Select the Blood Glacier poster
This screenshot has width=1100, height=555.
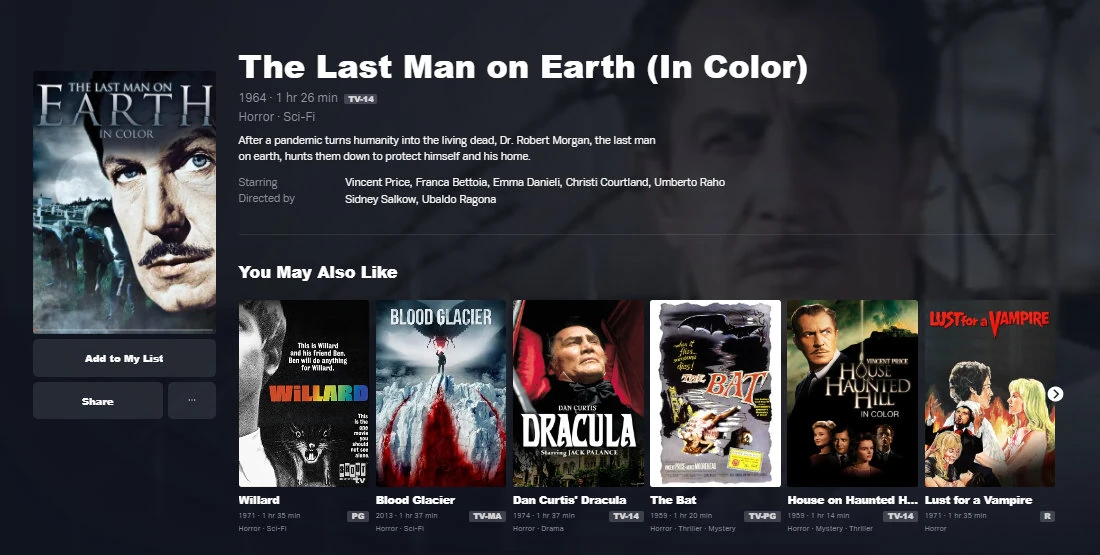pos(441,394)
